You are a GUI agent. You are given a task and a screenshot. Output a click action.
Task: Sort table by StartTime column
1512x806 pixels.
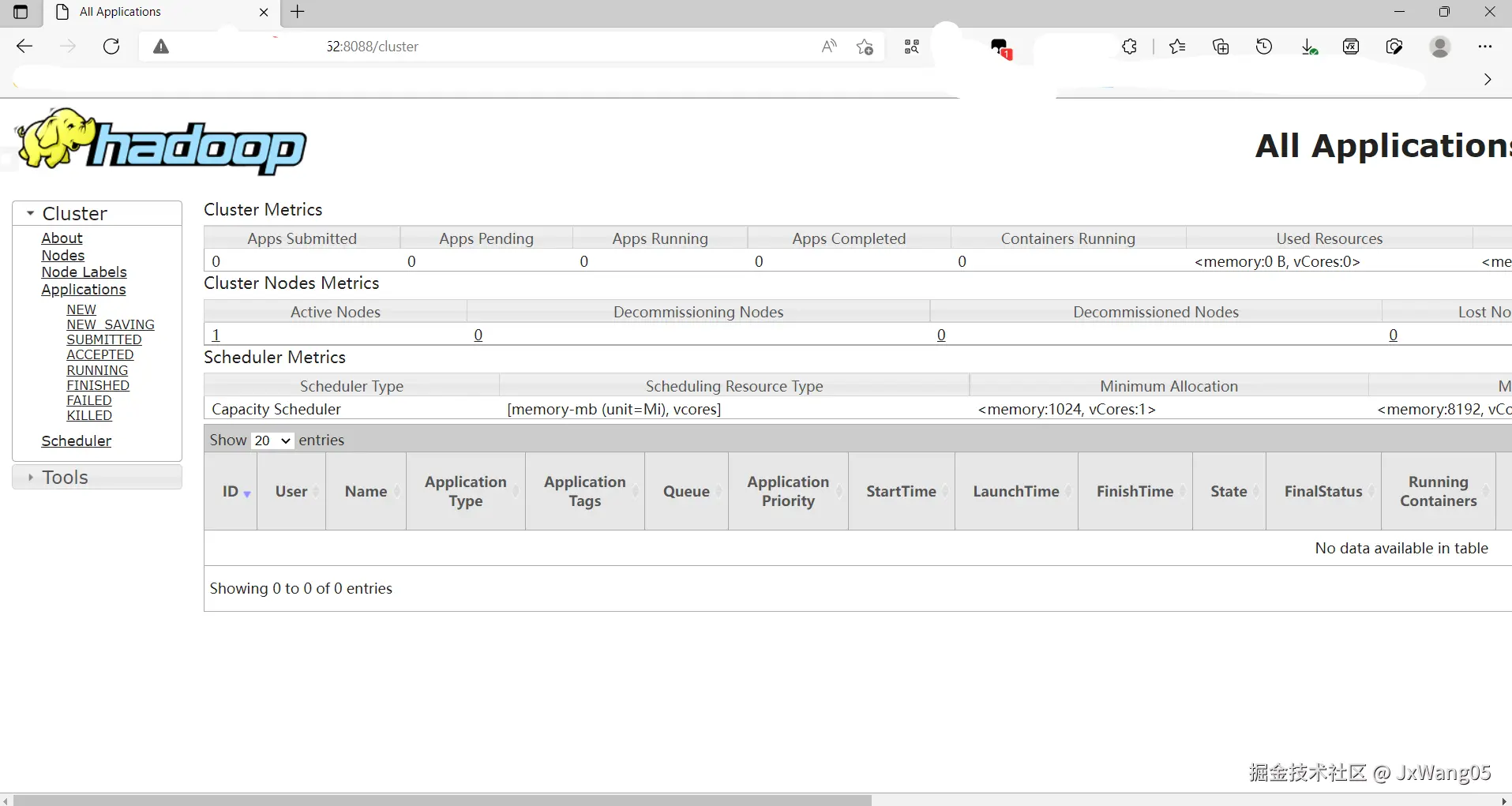(x=902, y=491)
